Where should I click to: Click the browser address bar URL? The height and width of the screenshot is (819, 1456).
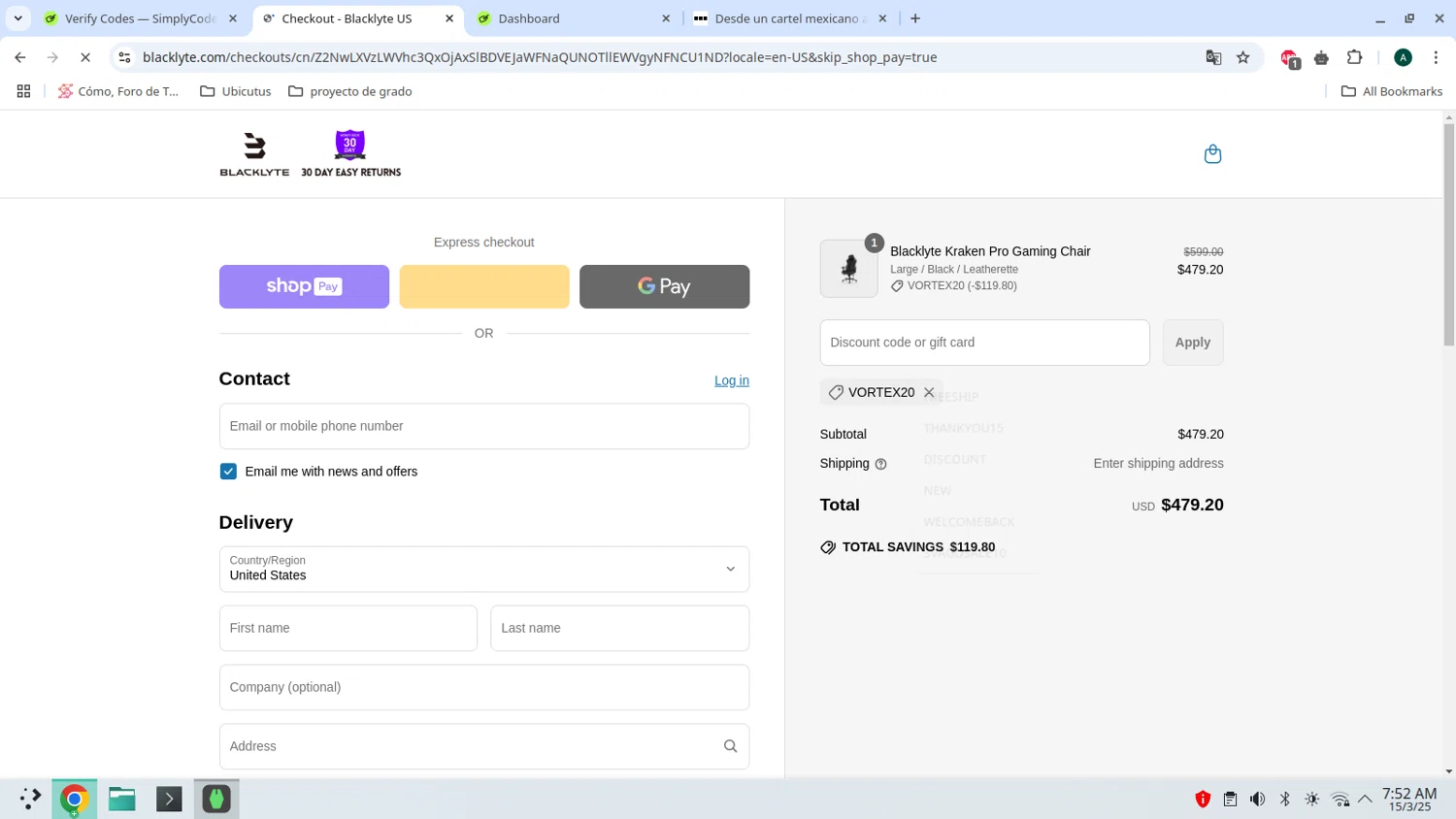pos(540,57)
